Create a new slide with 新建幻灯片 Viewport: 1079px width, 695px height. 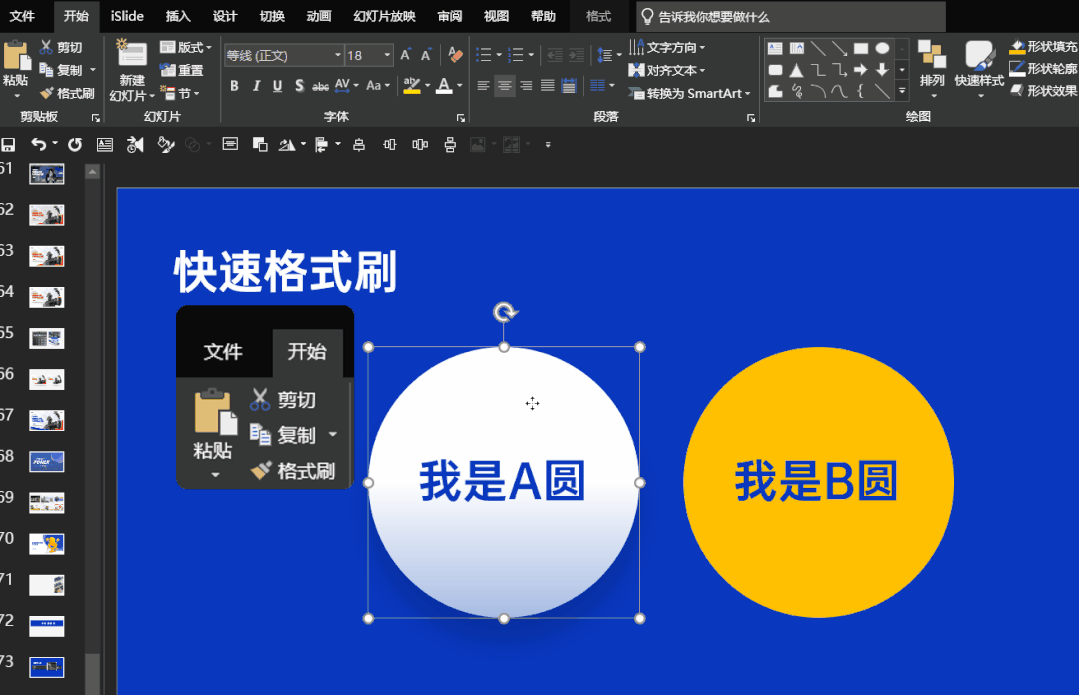[132, 72]
